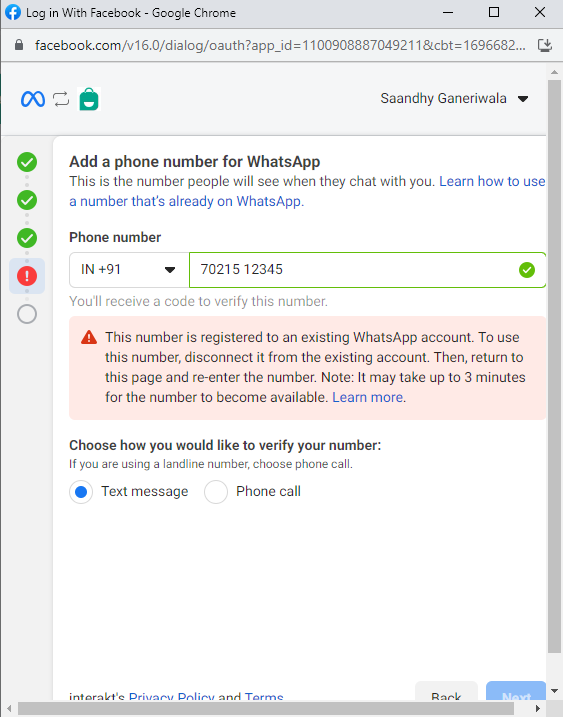Screen dimensions: 563x717
Task: Click the phone number input field
Action: tap(367, 270)
